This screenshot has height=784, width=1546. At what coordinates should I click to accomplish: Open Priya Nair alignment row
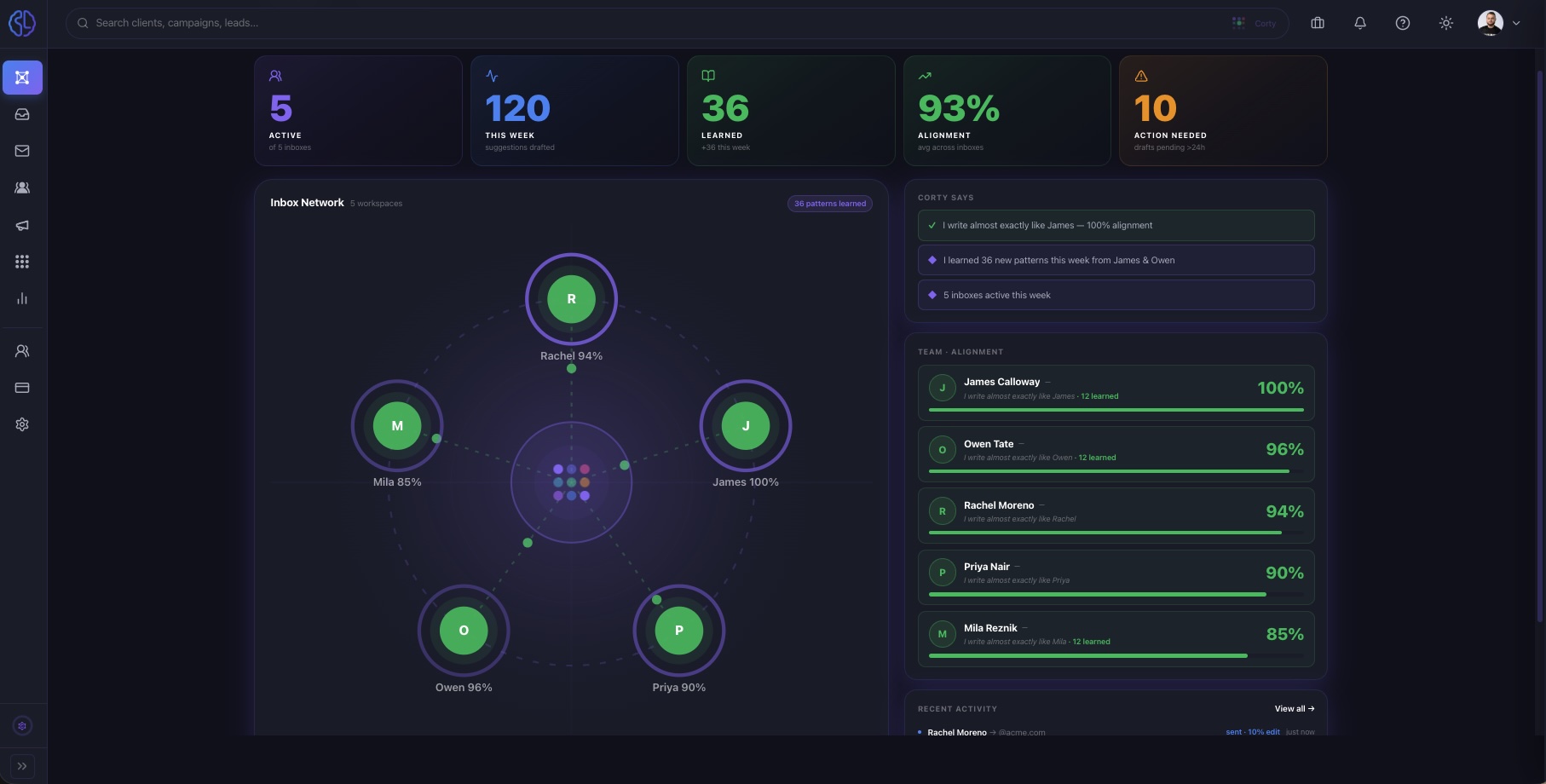pos(1116,577)
